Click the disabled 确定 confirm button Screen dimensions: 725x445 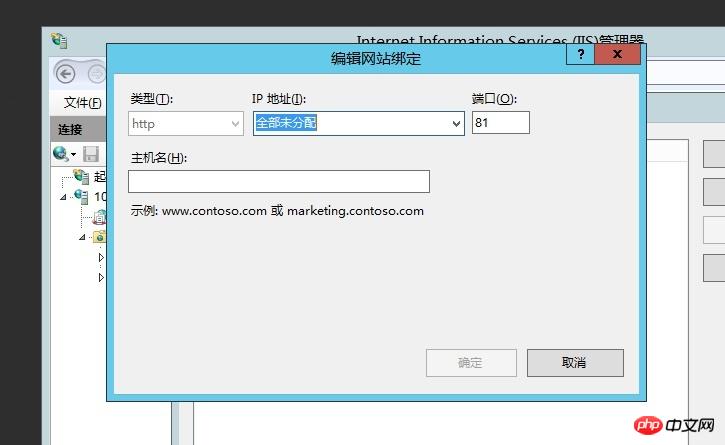coord(471,363)
